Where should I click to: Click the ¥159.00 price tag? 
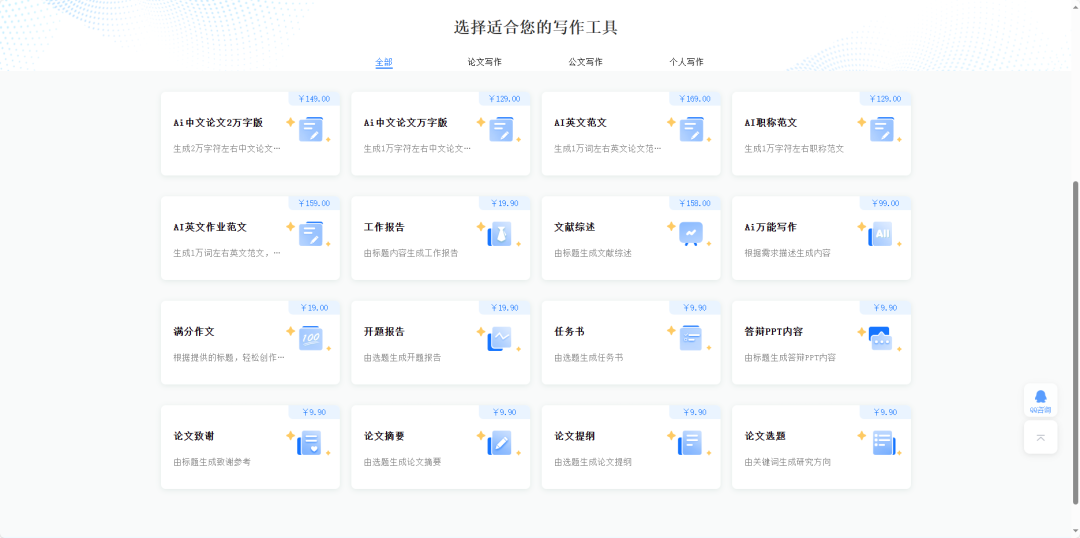314,204
